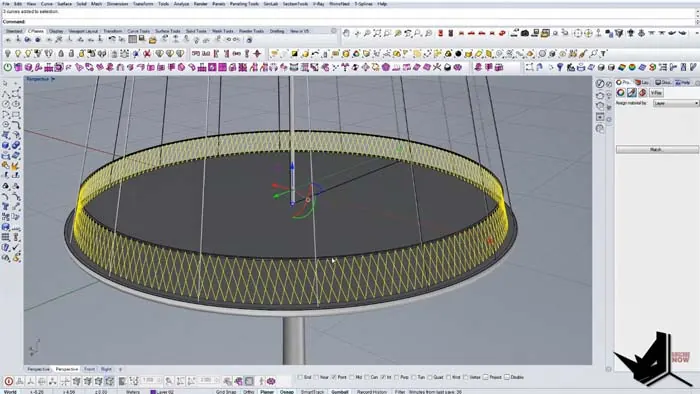Uncheck the Point osnap checkbox

[x=333, y=377]
